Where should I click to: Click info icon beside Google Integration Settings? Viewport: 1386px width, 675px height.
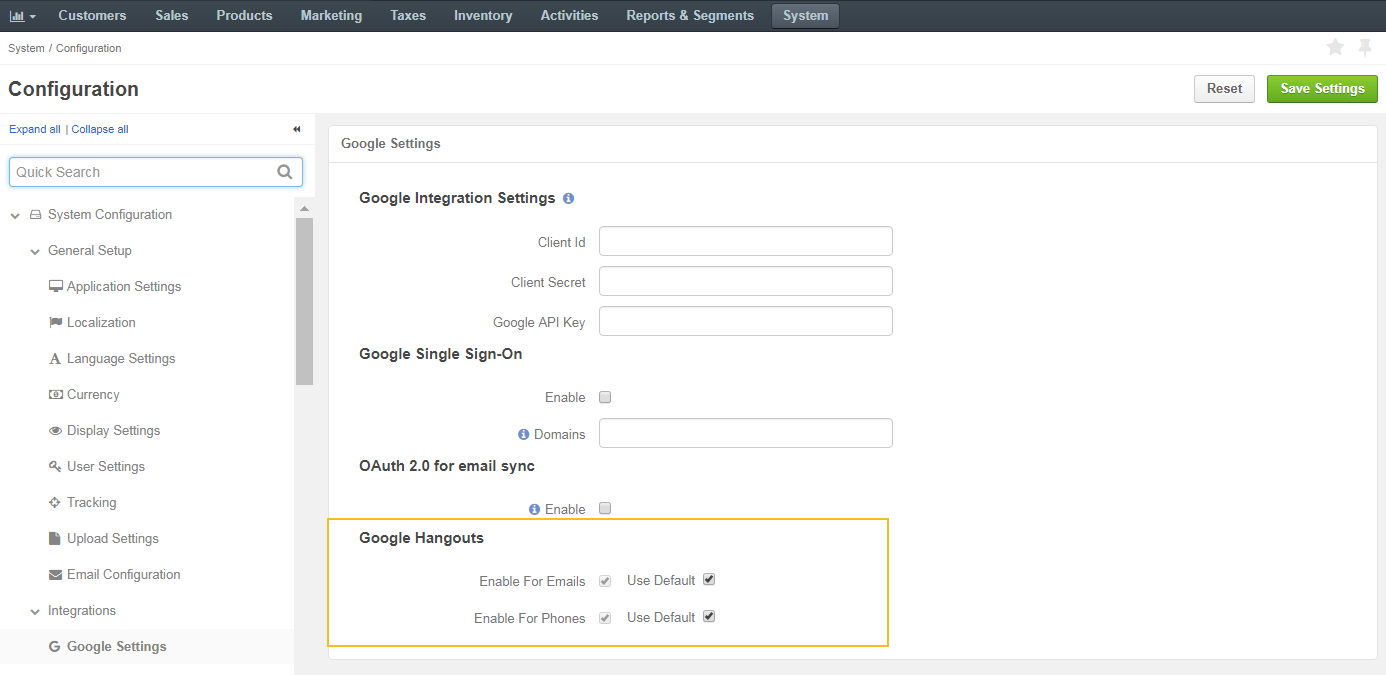tap(568, 198)
